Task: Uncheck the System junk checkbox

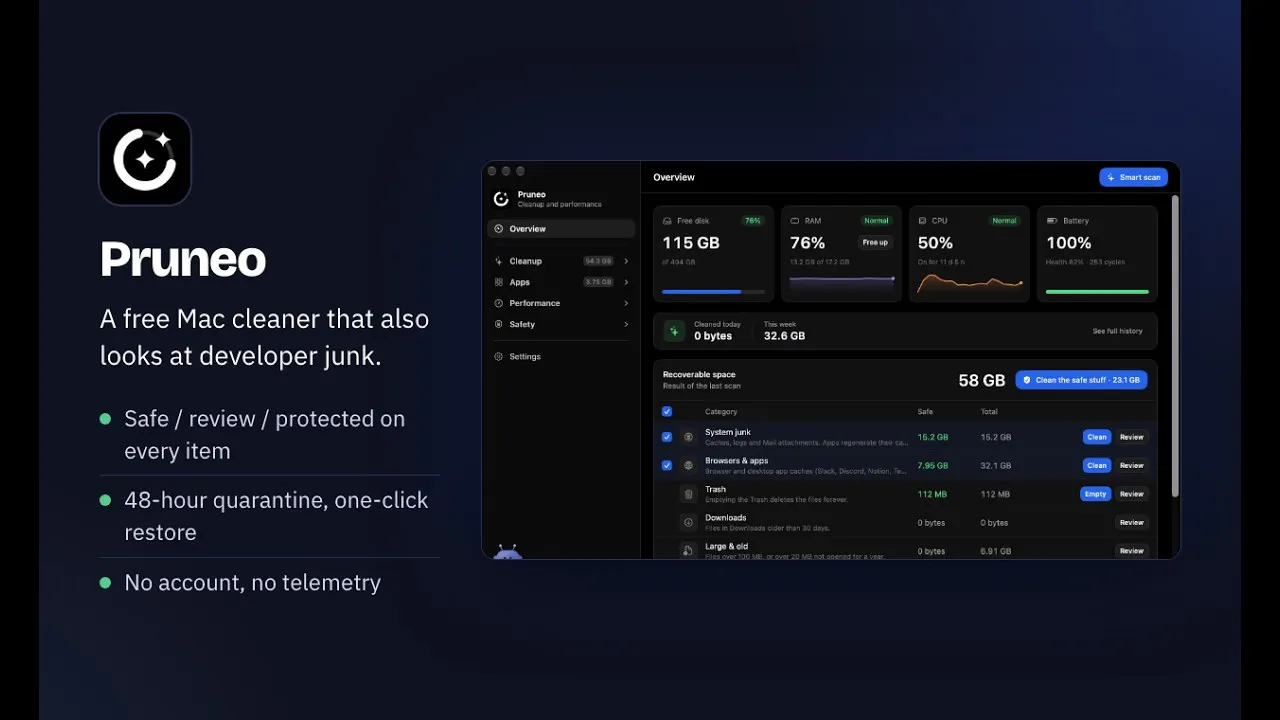Action: click(x=667, y=437)
